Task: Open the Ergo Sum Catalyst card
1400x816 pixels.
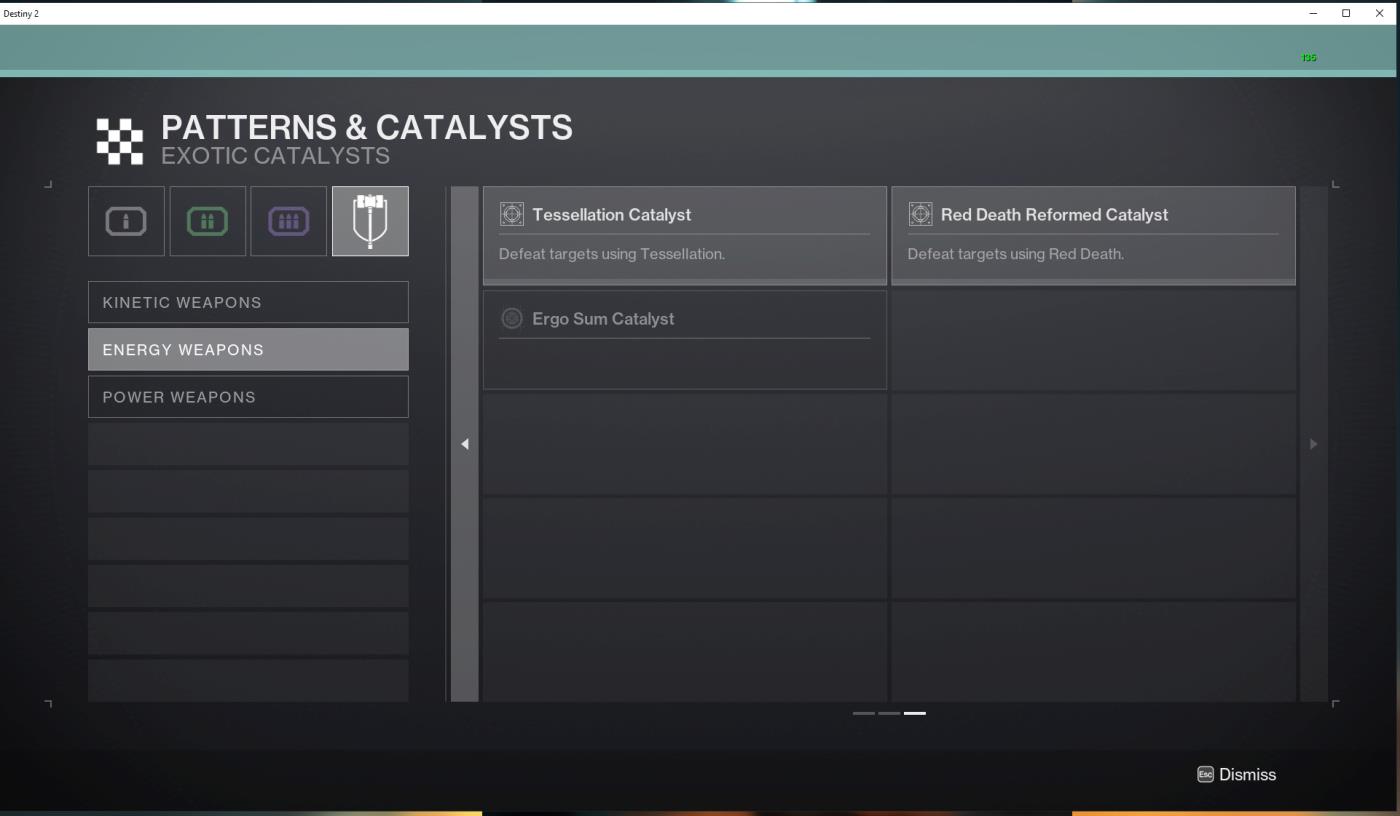Action: point(685,339)
